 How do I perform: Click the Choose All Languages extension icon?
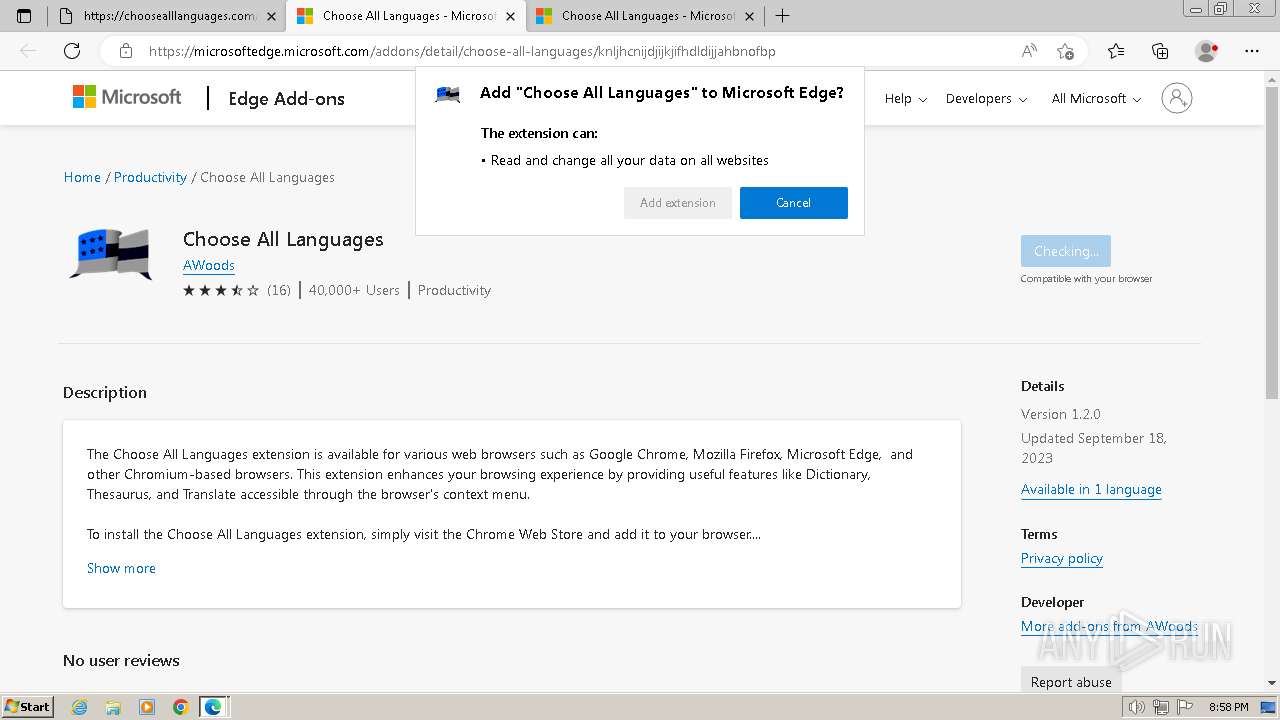point(110,255)
